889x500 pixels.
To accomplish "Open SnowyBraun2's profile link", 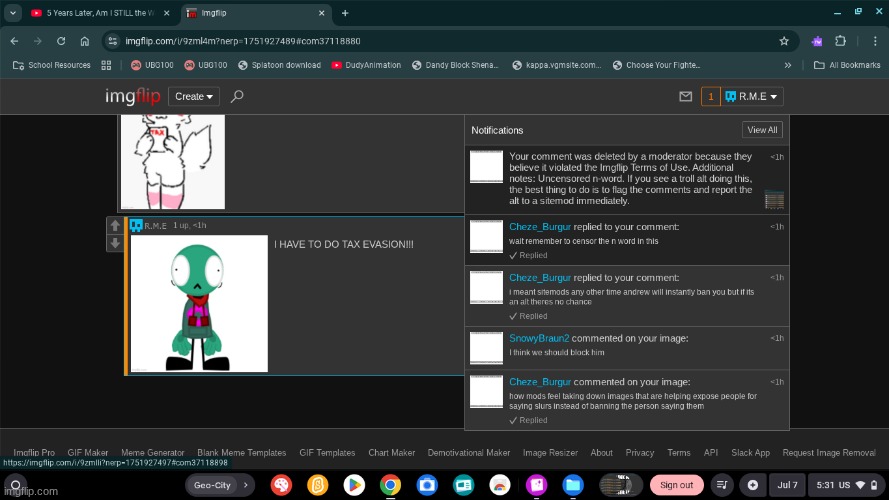I will pyautogui.click(x=539, y=338).
